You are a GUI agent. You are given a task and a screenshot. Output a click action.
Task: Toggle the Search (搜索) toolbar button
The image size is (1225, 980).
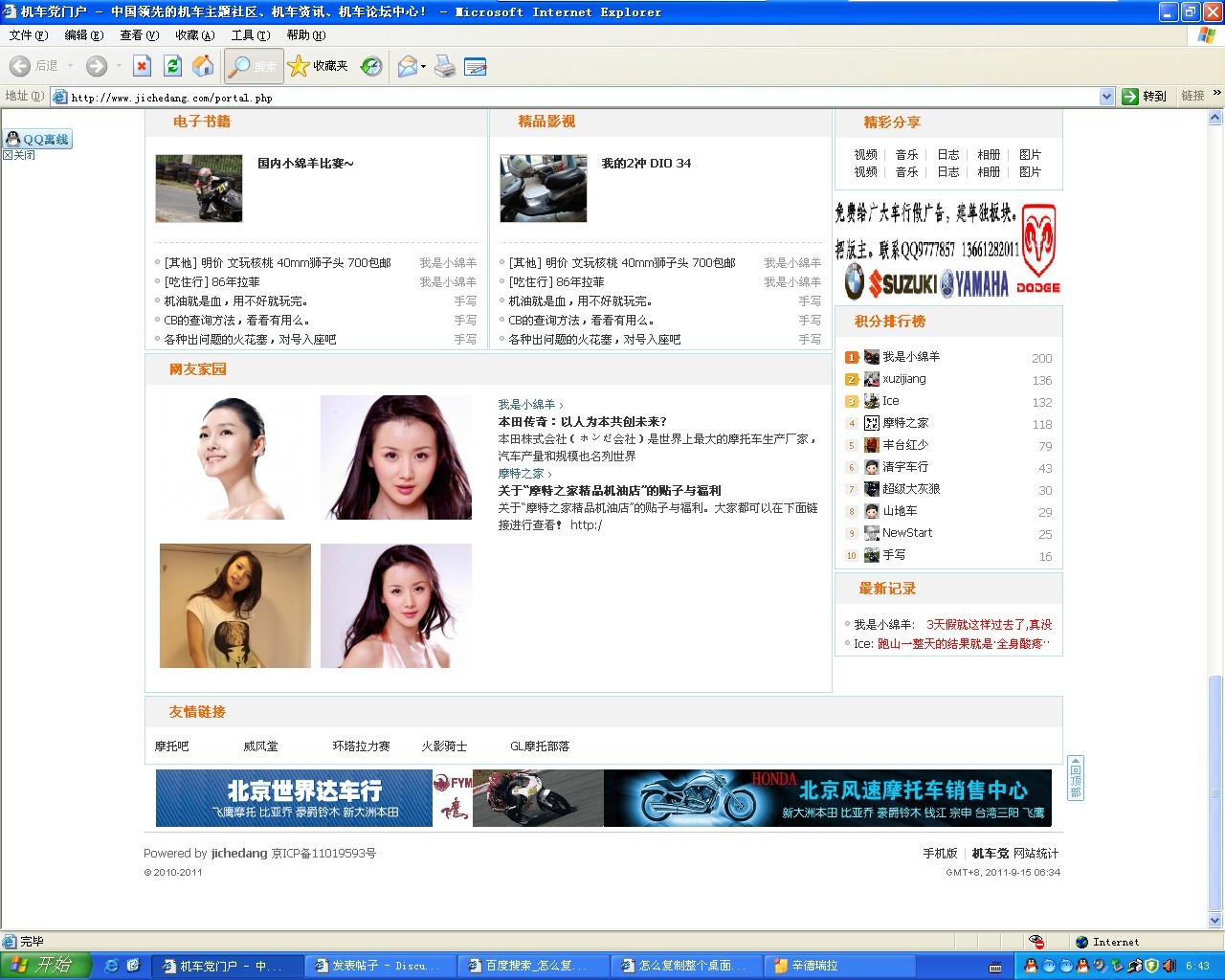[x=254, y=66]
